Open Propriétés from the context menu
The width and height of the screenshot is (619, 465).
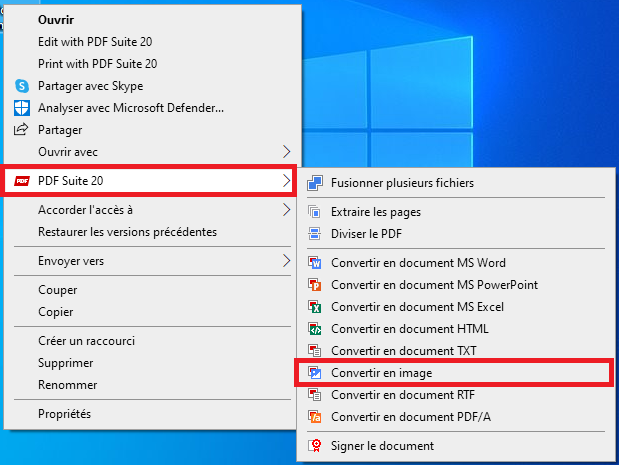[x=64, y=414]
